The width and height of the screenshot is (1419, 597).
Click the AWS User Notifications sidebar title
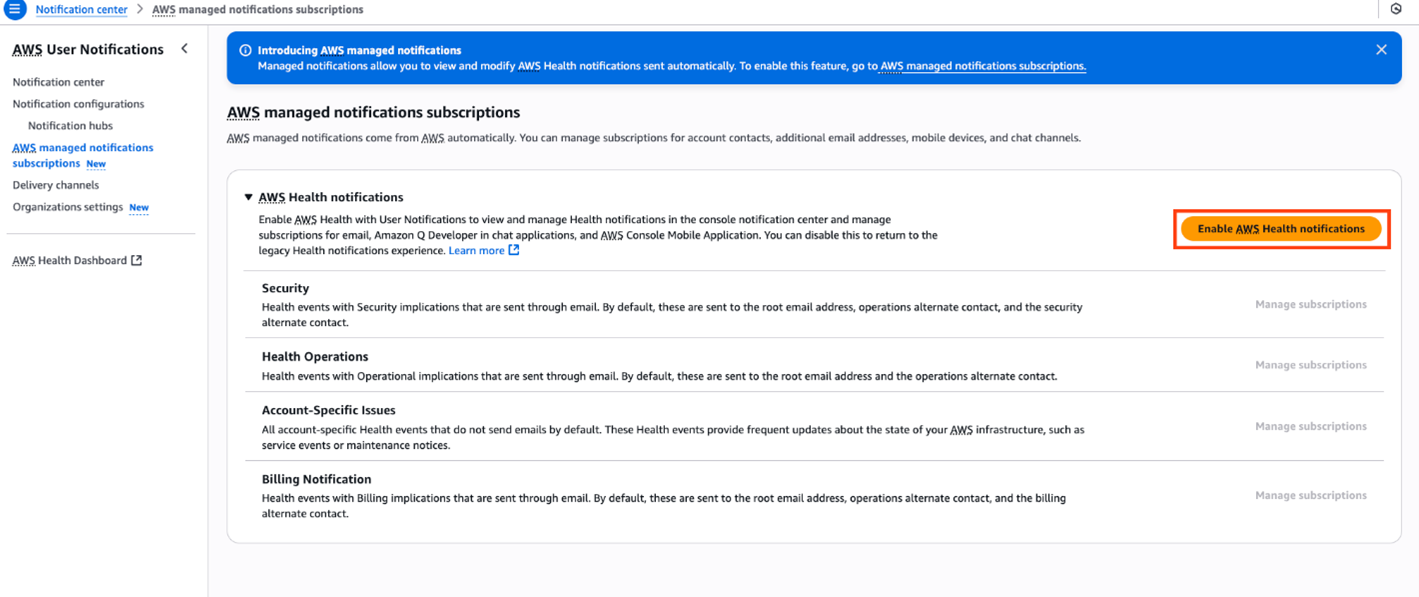(88, 49)
